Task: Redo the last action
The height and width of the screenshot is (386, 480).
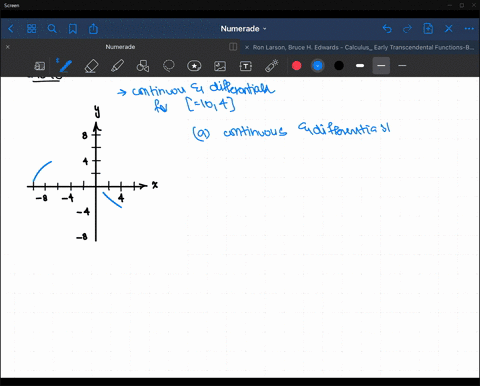Action: point(407,29)
